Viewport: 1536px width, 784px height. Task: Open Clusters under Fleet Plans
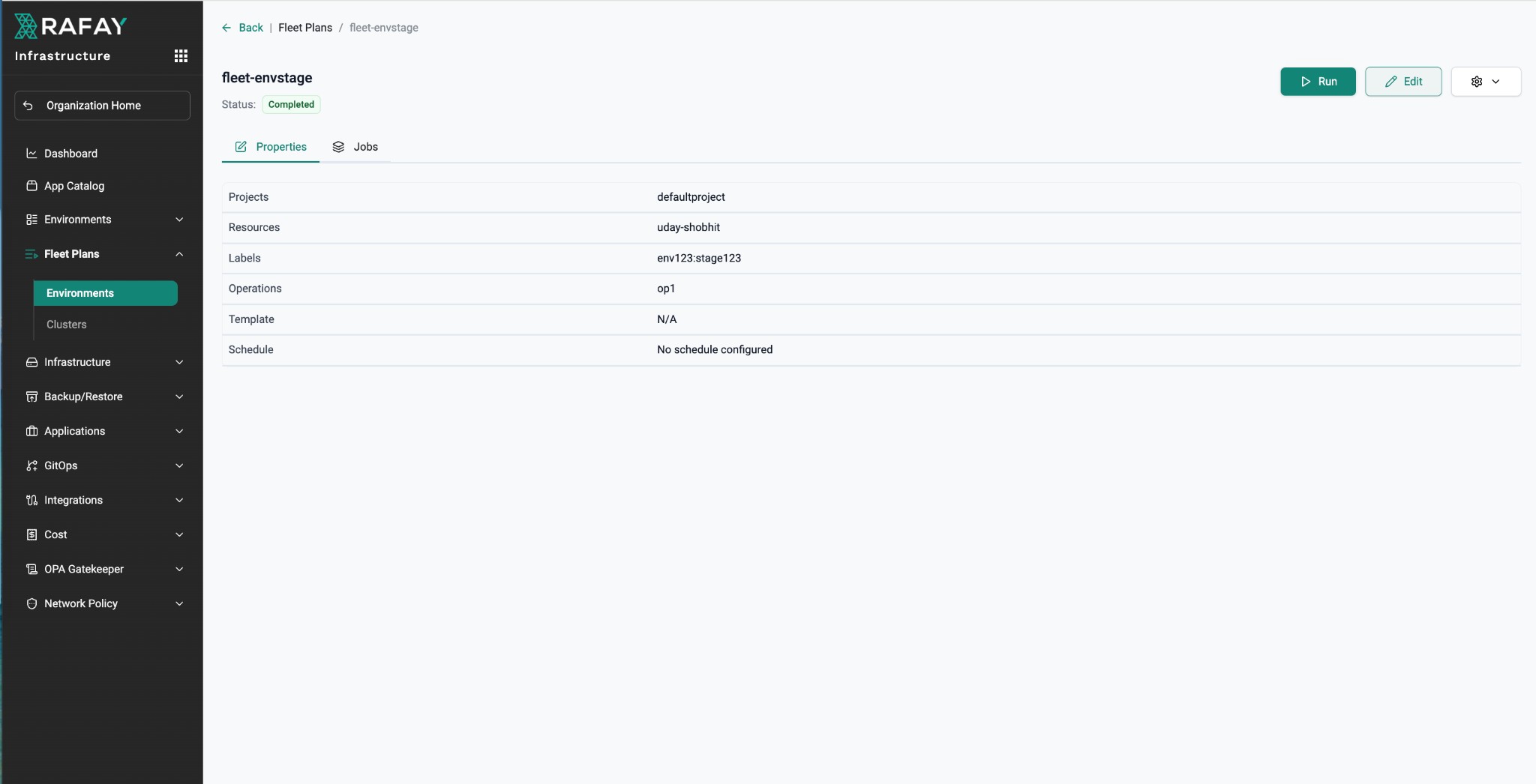pyautogui.click(x=67, y=325)
